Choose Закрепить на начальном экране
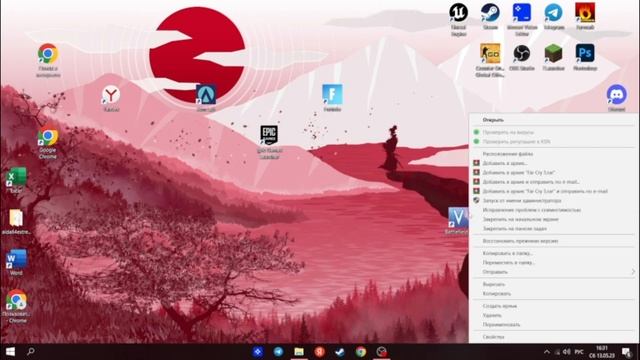The image size is (640, 360). point(552,219)
